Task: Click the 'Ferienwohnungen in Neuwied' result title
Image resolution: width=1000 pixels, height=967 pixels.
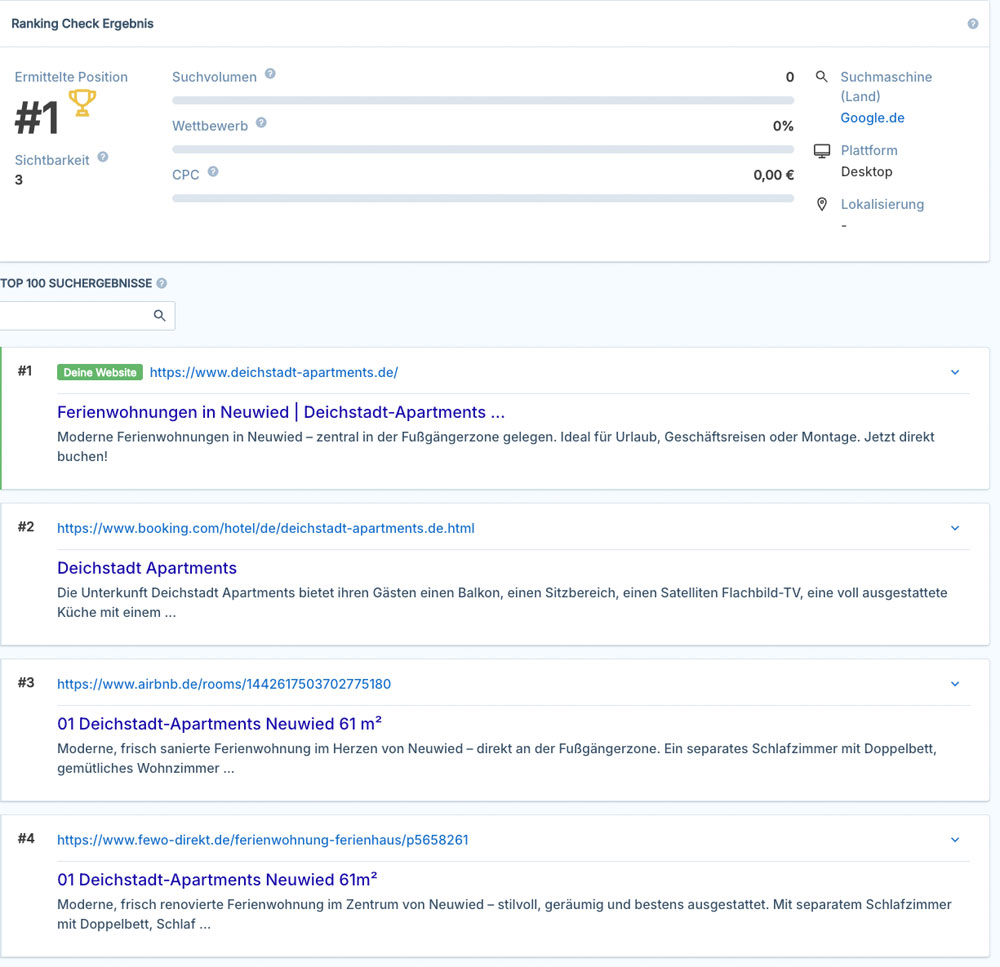Action: click(280, 412)
